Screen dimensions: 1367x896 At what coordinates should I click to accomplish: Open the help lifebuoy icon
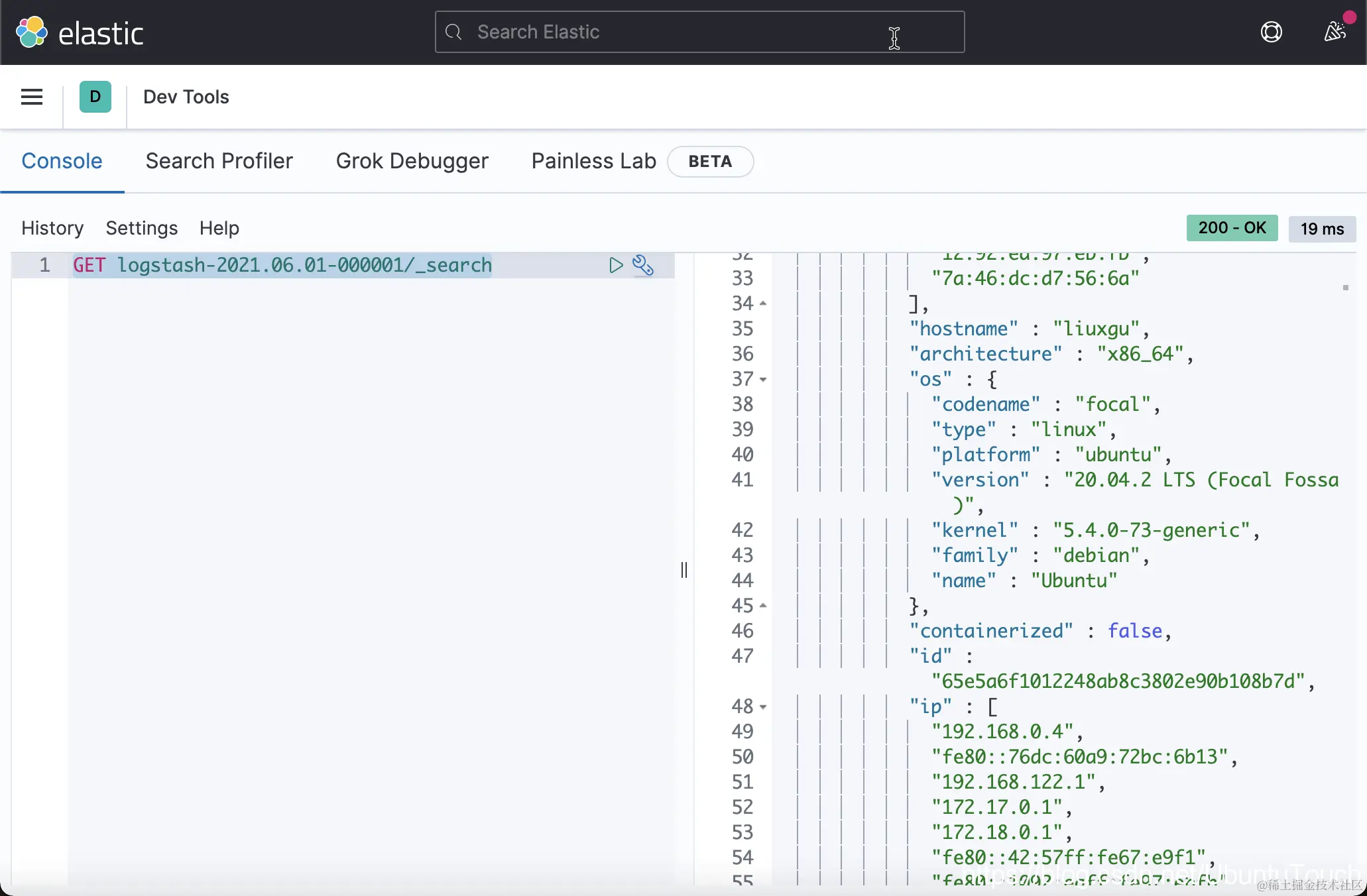pyautogui.click(x=1271, y=32)
